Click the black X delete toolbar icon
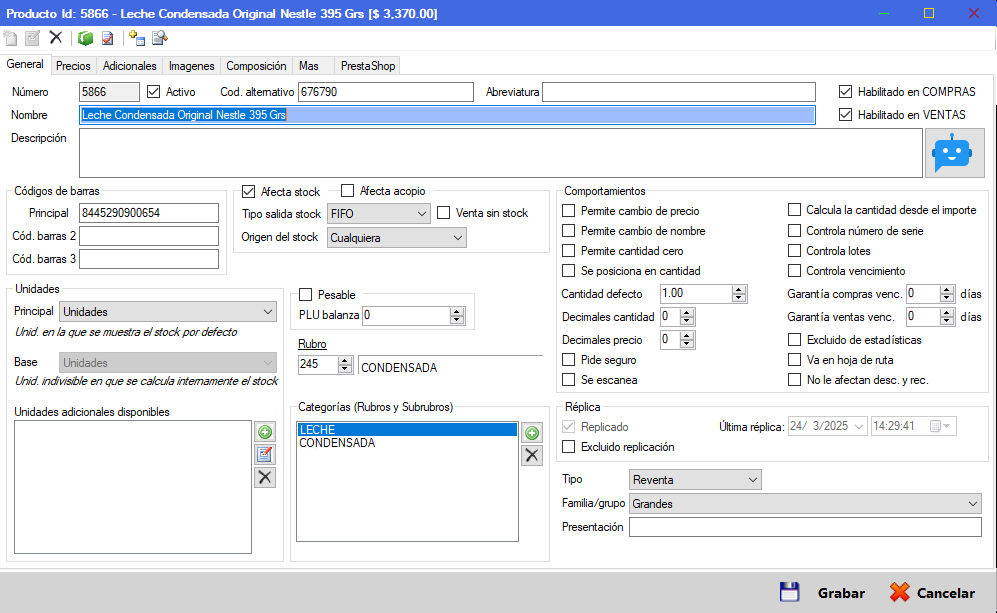The width and height of the screenshot is (997, 613). tap(56, 38)
